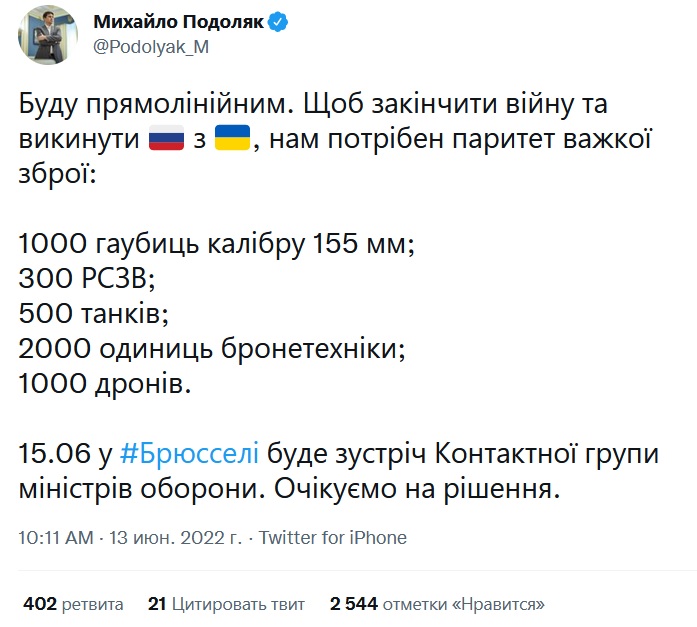Click the Twitter for iPhone source label
This screenshot has width=697, height=627.
[333, 537]
